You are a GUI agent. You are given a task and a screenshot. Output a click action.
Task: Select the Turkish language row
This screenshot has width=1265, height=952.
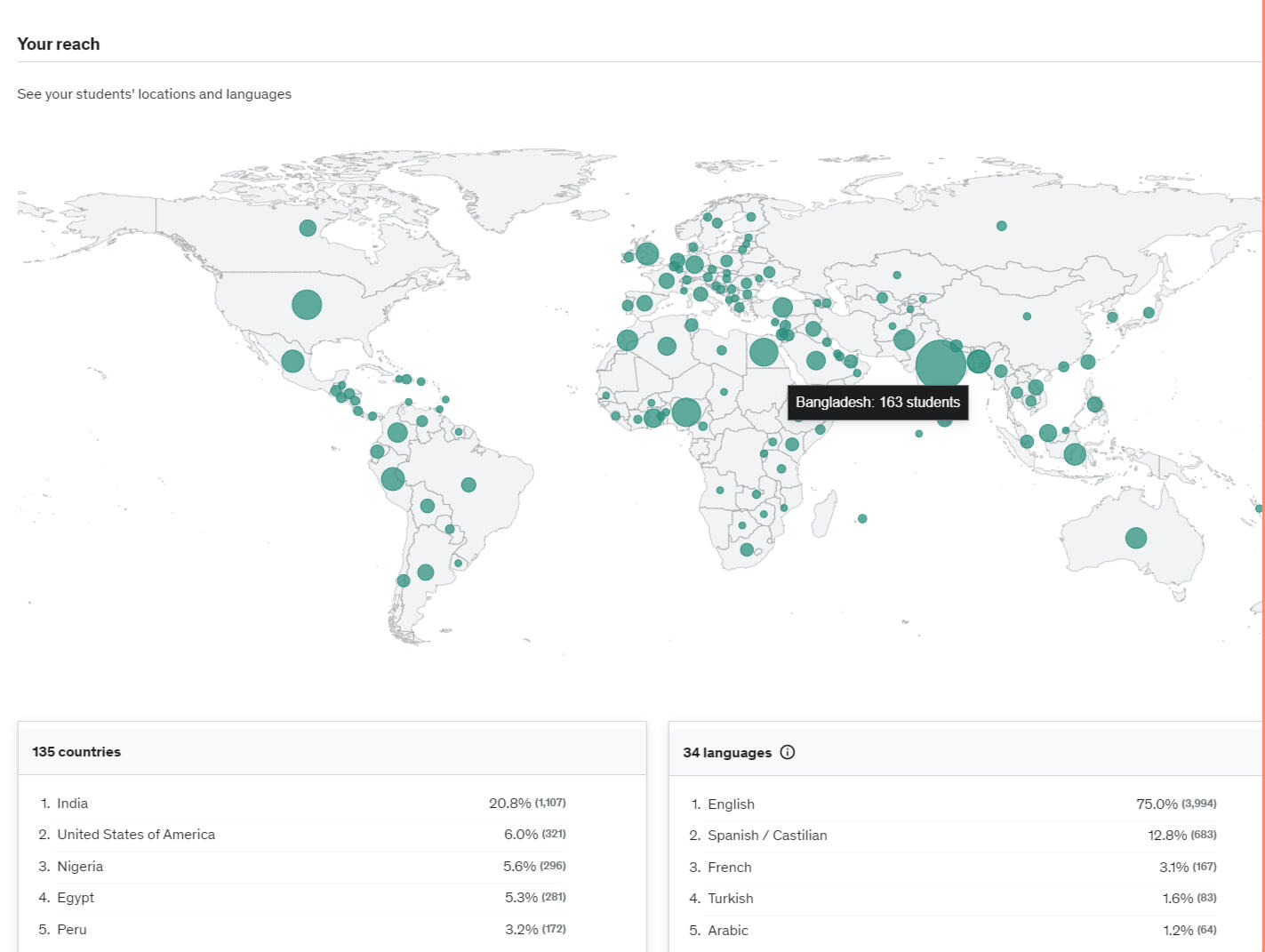(730, 898)
